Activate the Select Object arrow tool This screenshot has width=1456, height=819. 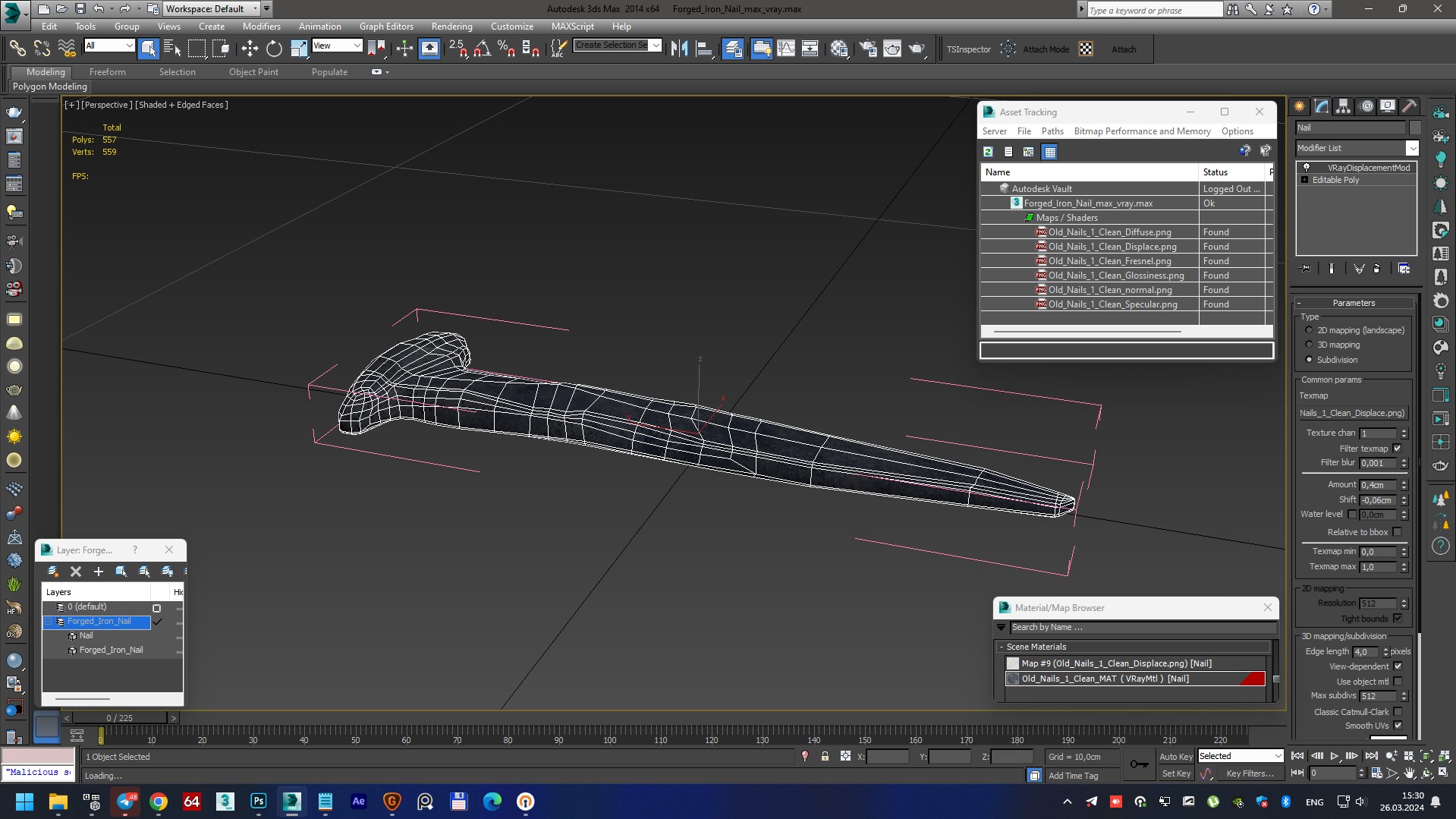[148, 49]
